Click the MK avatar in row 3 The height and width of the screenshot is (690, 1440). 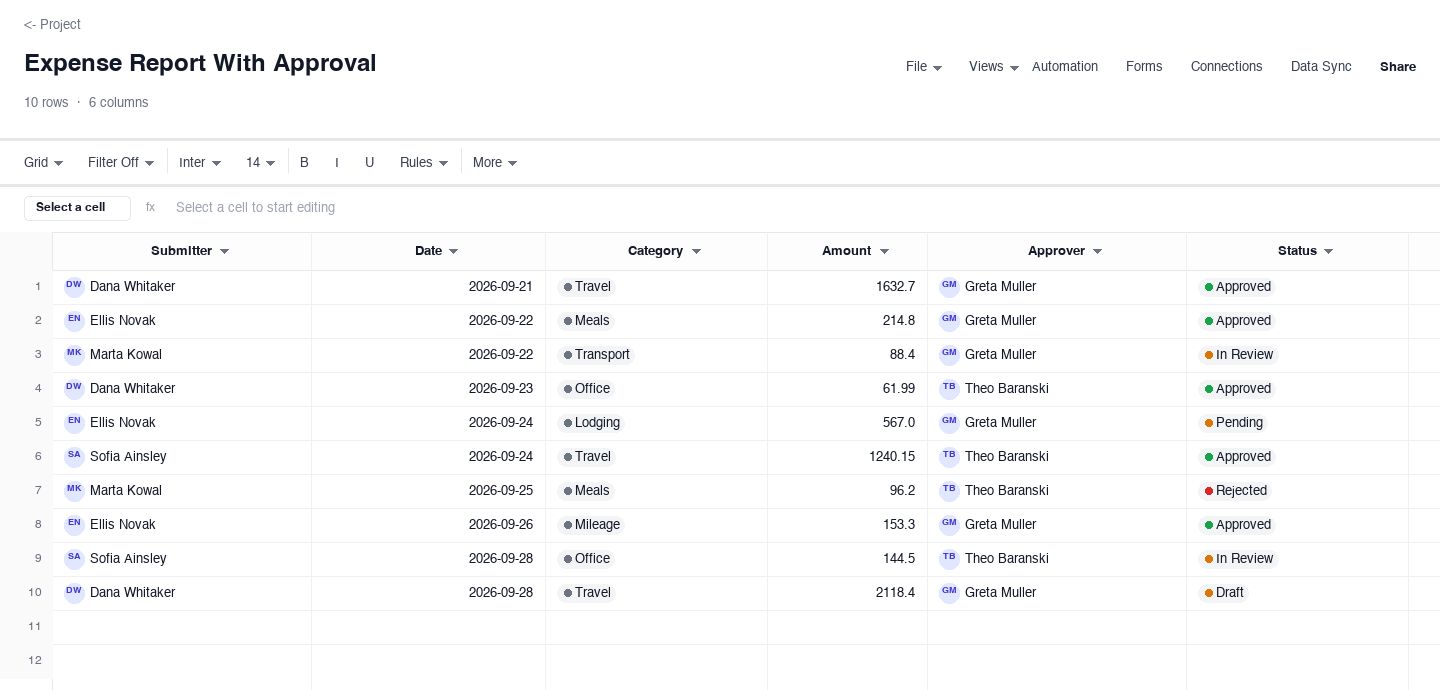click(74, 355)
